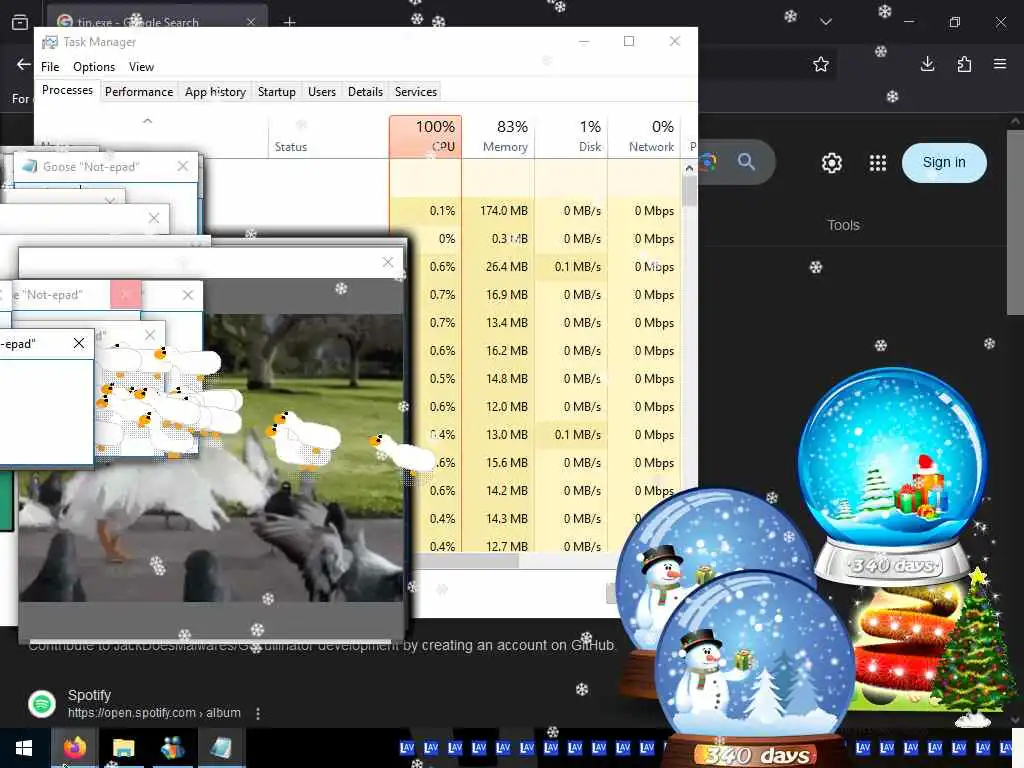Click the Google Sign in button
The width and height of the screenshot is (1024, 768).
coord(944,163)
